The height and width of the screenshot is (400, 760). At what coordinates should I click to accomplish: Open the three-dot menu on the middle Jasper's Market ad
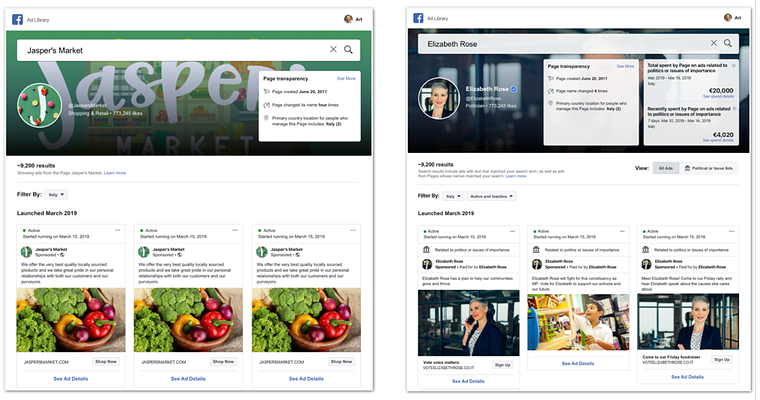pos(235,230)
